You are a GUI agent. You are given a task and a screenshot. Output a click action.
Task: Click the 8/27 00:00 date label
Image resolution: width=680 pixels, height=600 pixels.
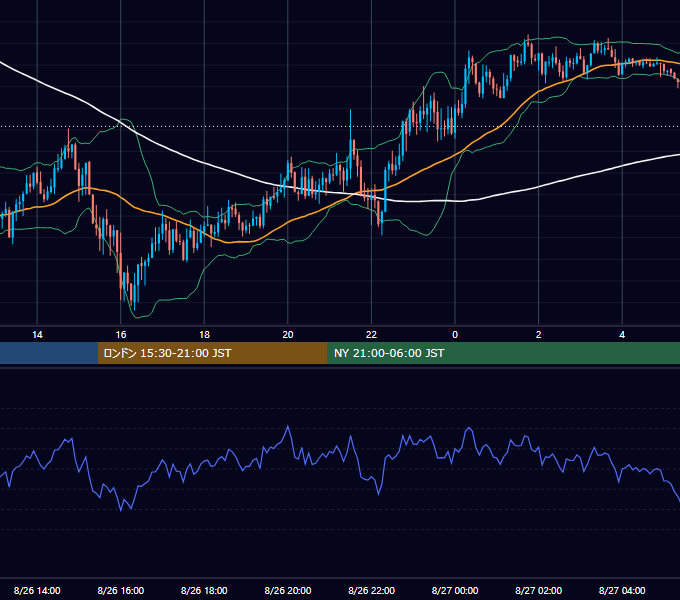point(455,590)
